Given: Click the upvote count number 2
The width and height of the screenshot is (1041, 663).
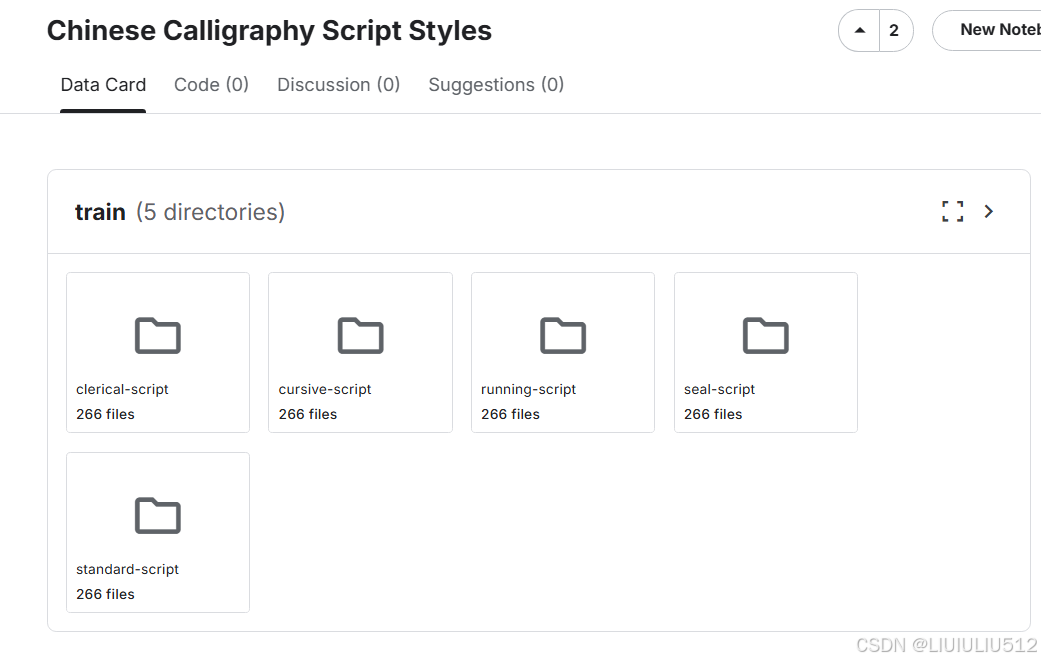Looking at the screenshot, I should pyautogui.click(x=894, y=30).
